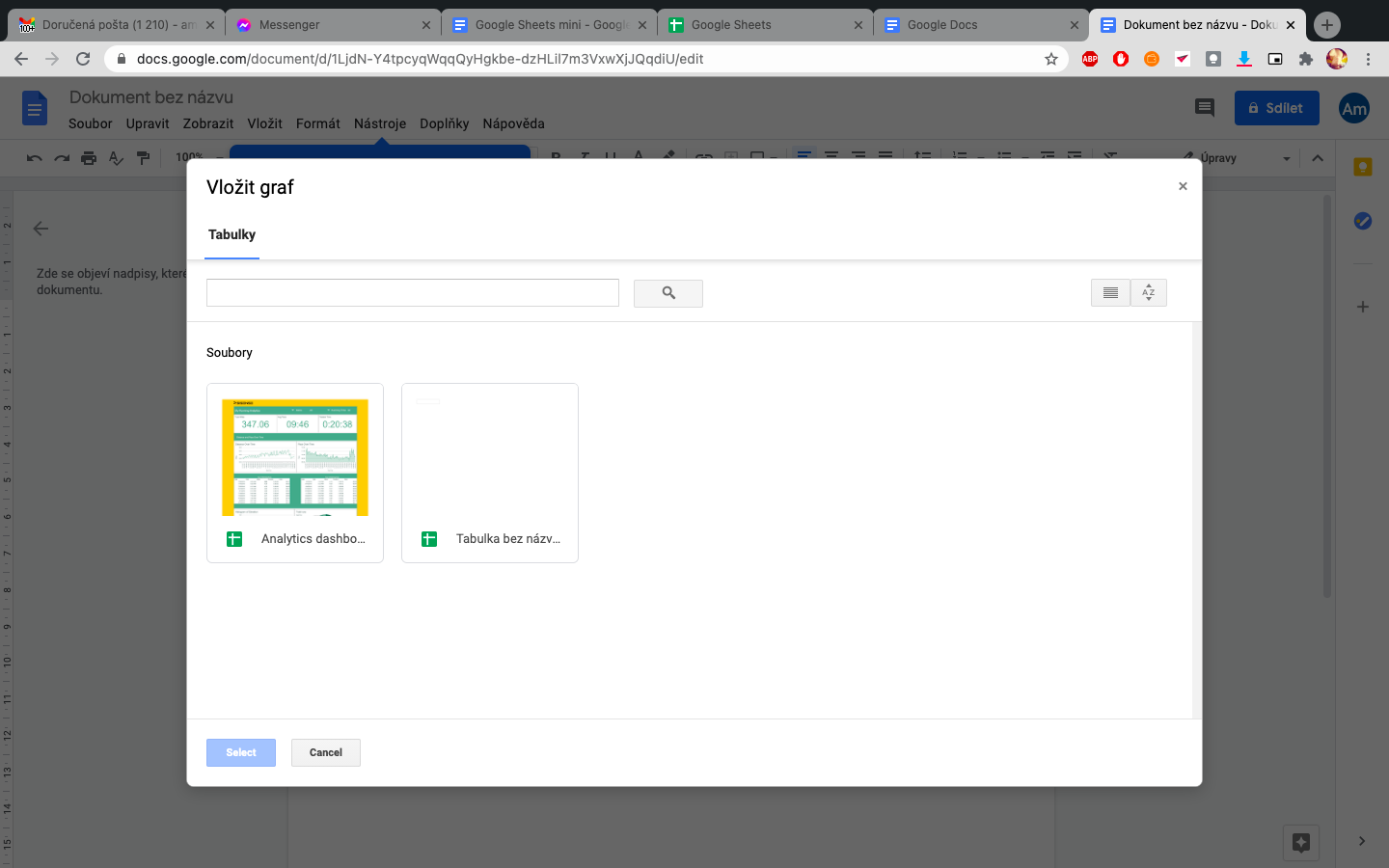The image size is (1389, 868).
Task: Click the browser forward arrow
Action: (x=52, y=59)
